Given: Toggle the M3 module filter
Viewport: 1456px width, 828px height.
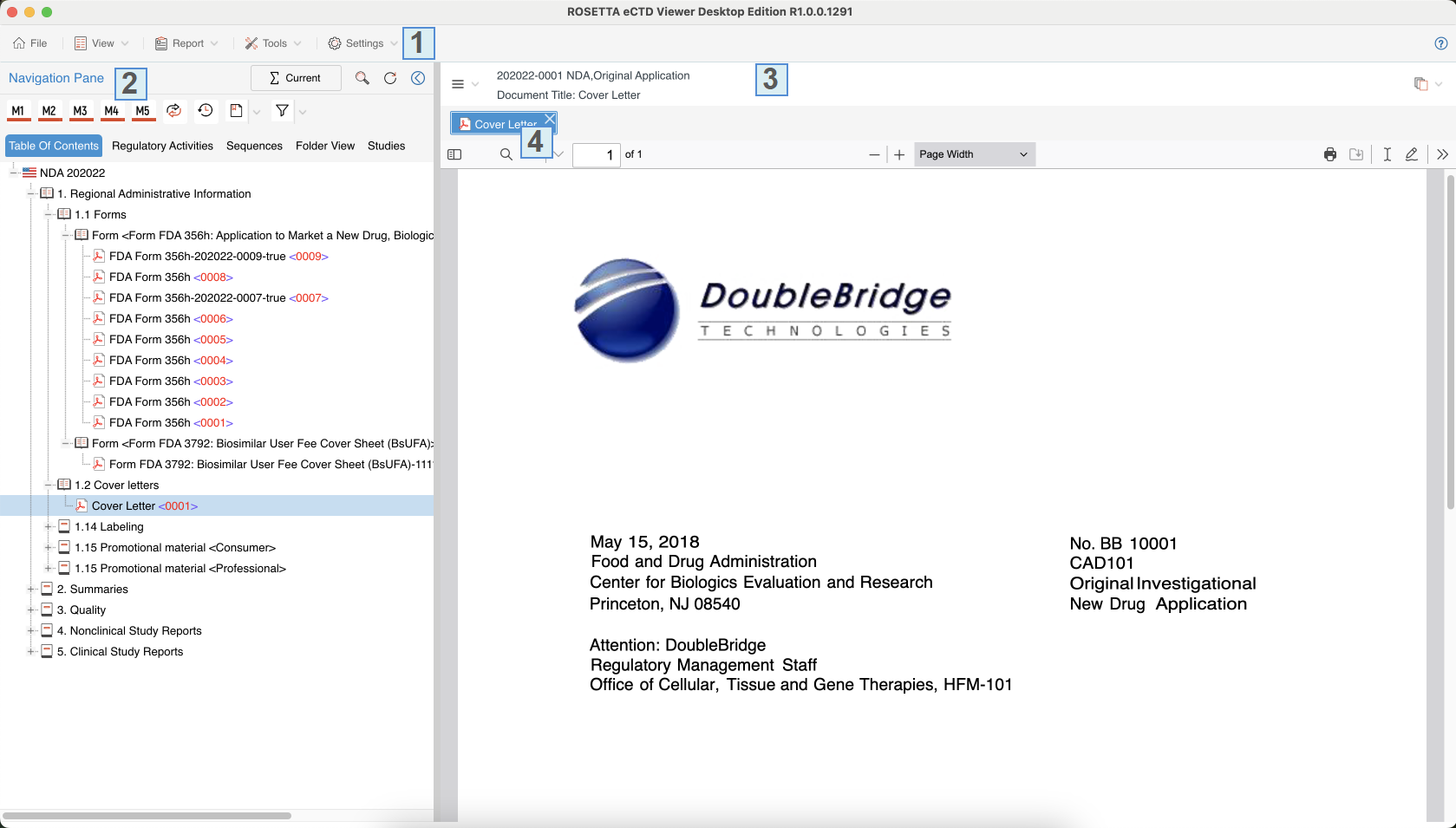Looking at the screenshot, I should point(81,111).
